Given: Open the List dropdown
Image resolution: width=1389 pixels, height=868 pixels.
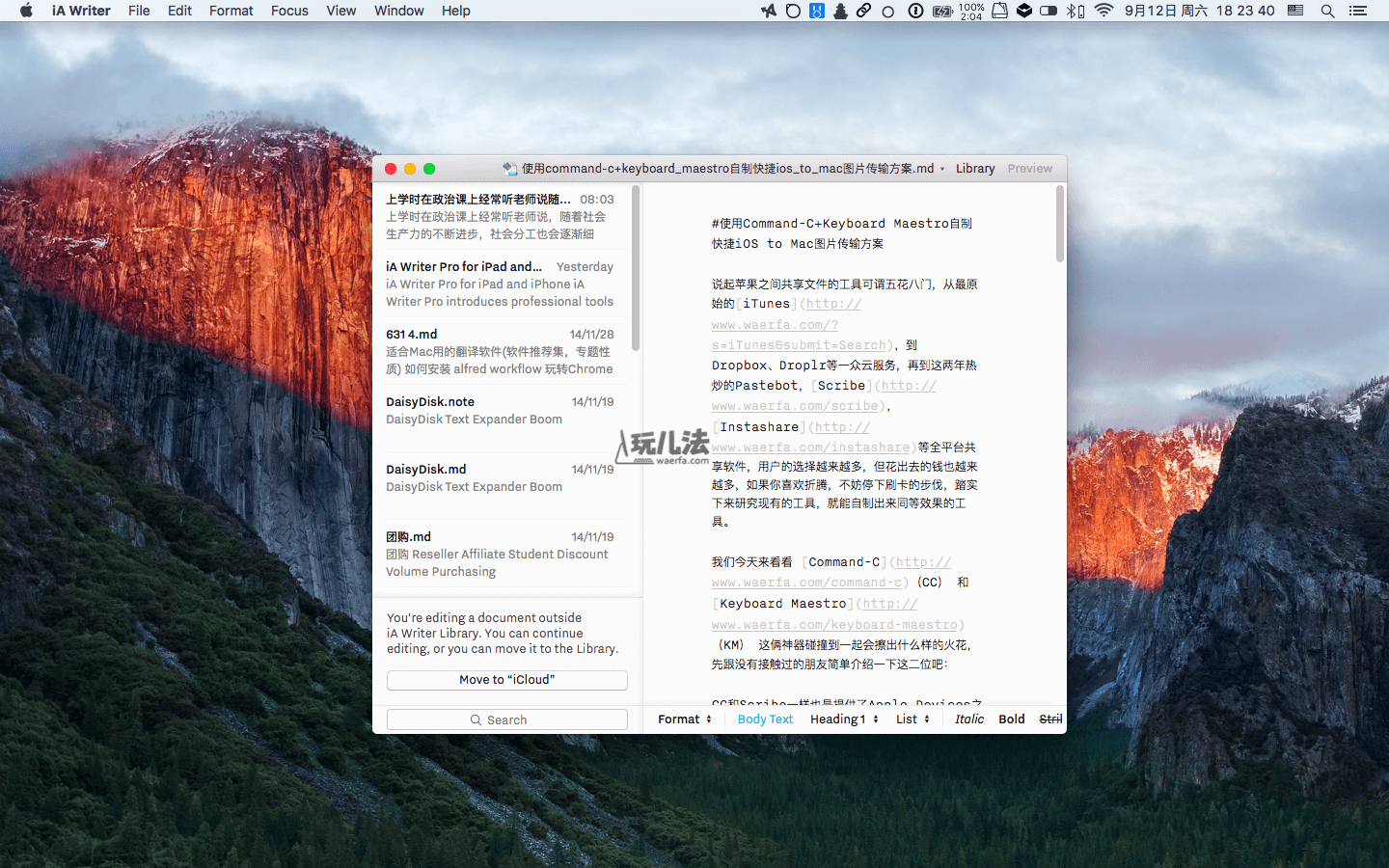Looking at the screenshot, I should tap(912, 719).
